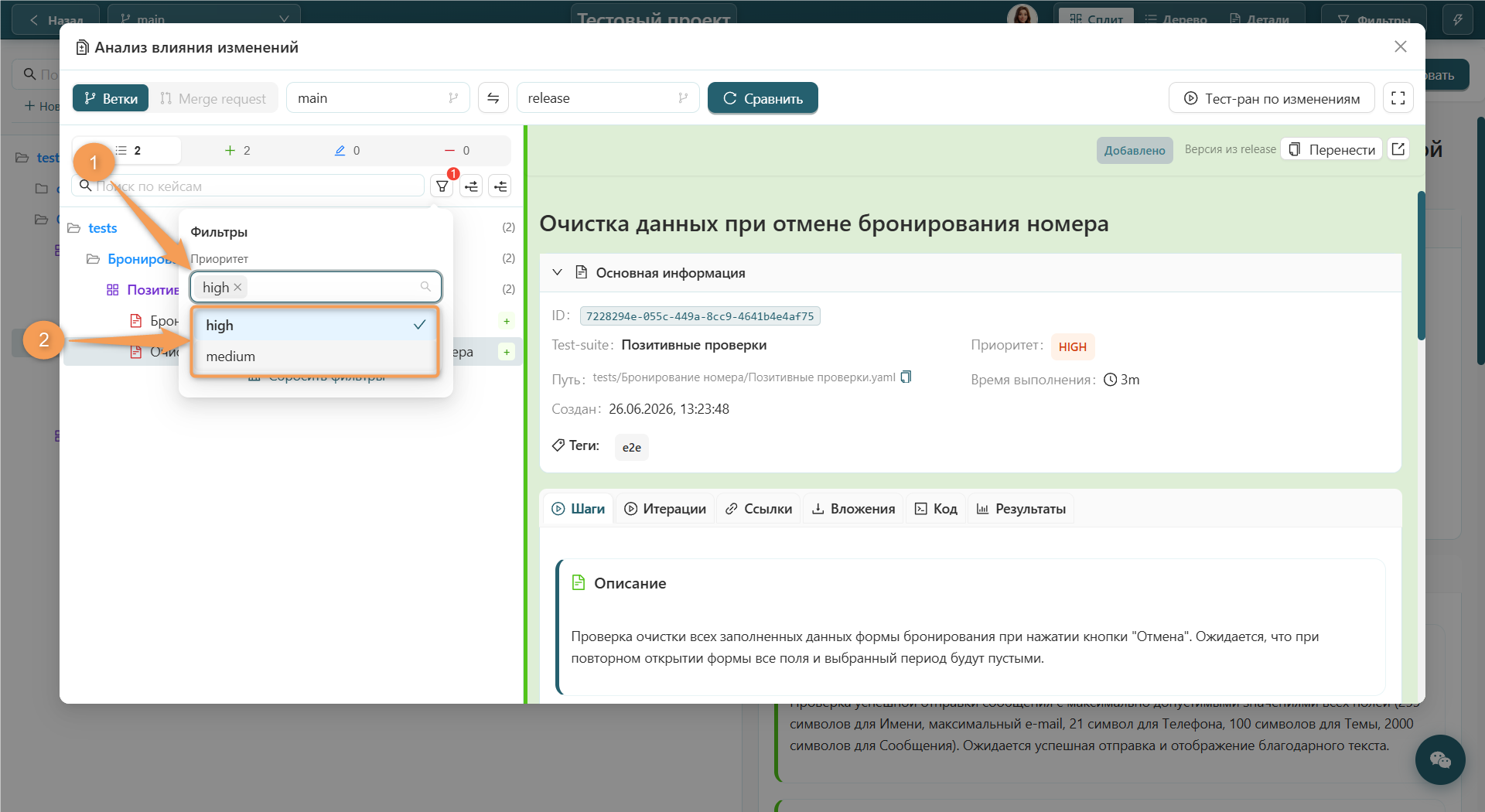Open the main branch selector in top bar
Screen dimensions: 1485x812
point(204,19)
